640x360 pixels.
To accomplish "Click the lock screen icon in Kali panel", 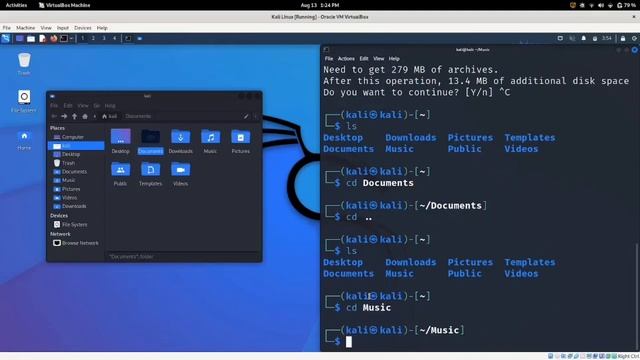I will tap(623, 38).
